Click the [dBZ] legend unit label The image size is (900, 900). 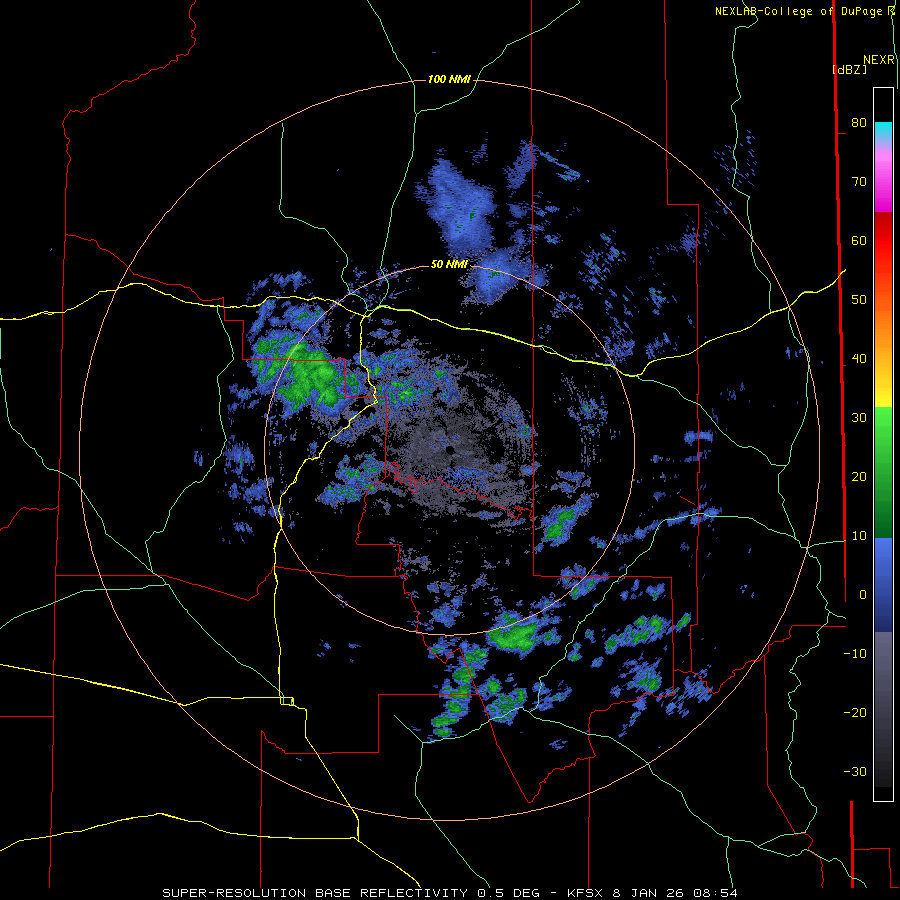pyautogui.click(x=849, y=69)
